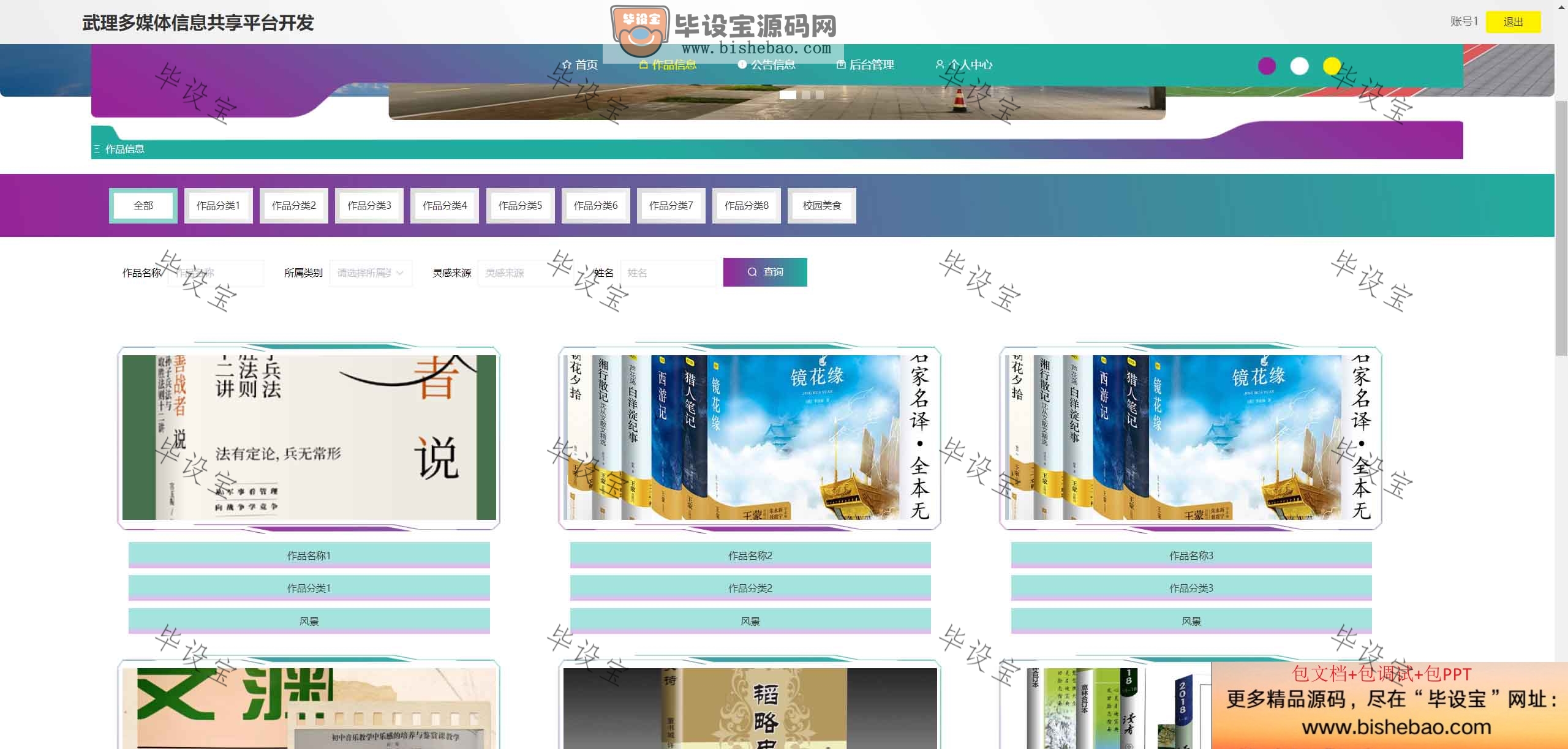Select the 作品分类8 filter tab
Image resolution: width=1568 pixels, height=749 pixels.
pos(747,206)
